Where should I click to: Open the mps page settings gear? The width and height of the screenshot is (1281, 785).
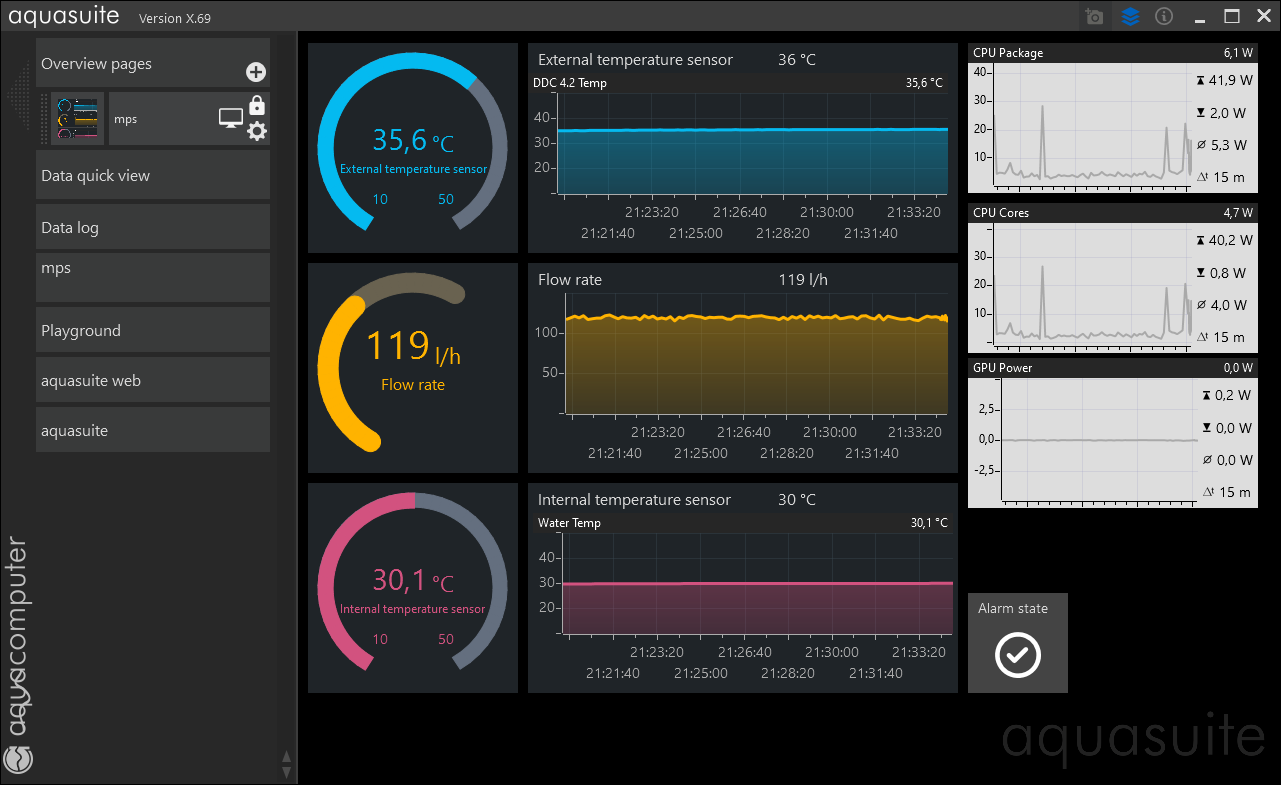point(257,131)
